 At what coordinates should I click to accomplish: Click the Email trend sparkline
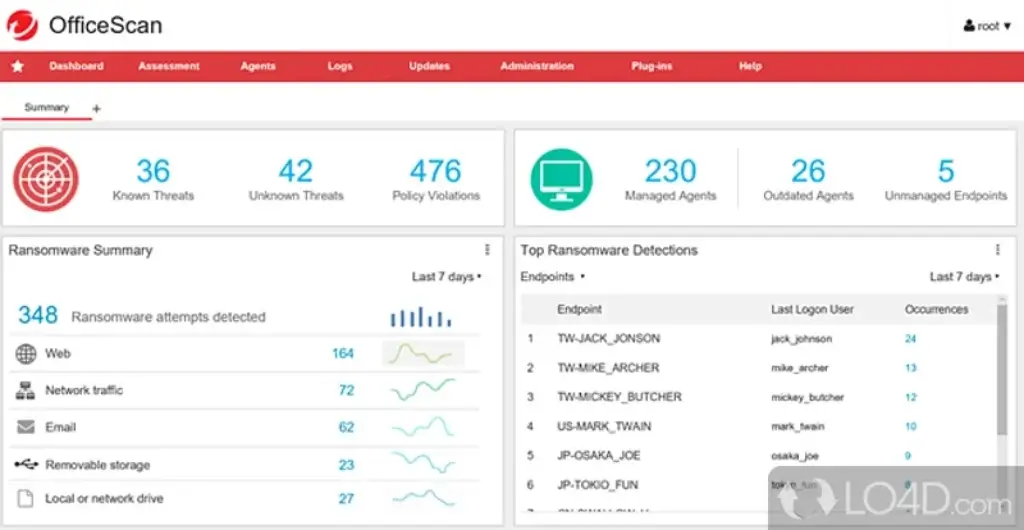(423, 427)
